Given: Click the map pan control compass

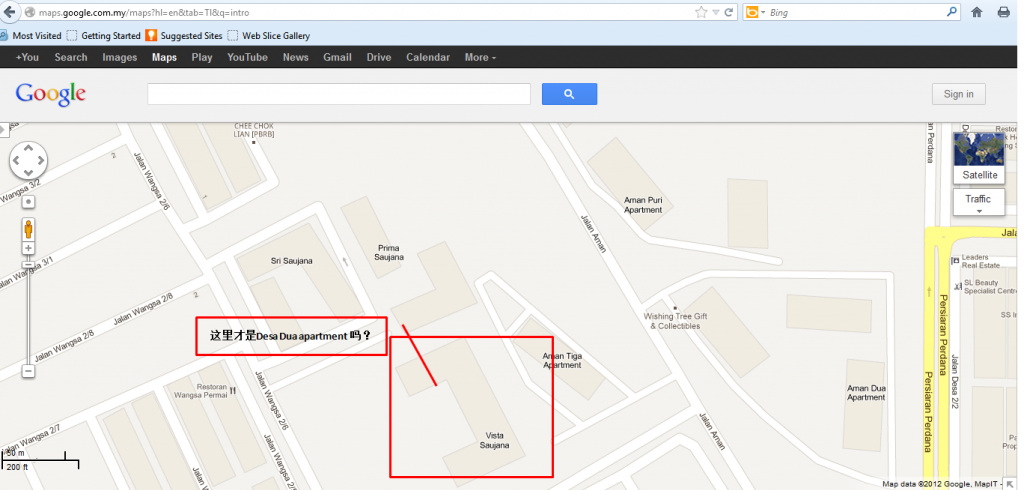Looking at the screenshot, I should pos(28,160).
